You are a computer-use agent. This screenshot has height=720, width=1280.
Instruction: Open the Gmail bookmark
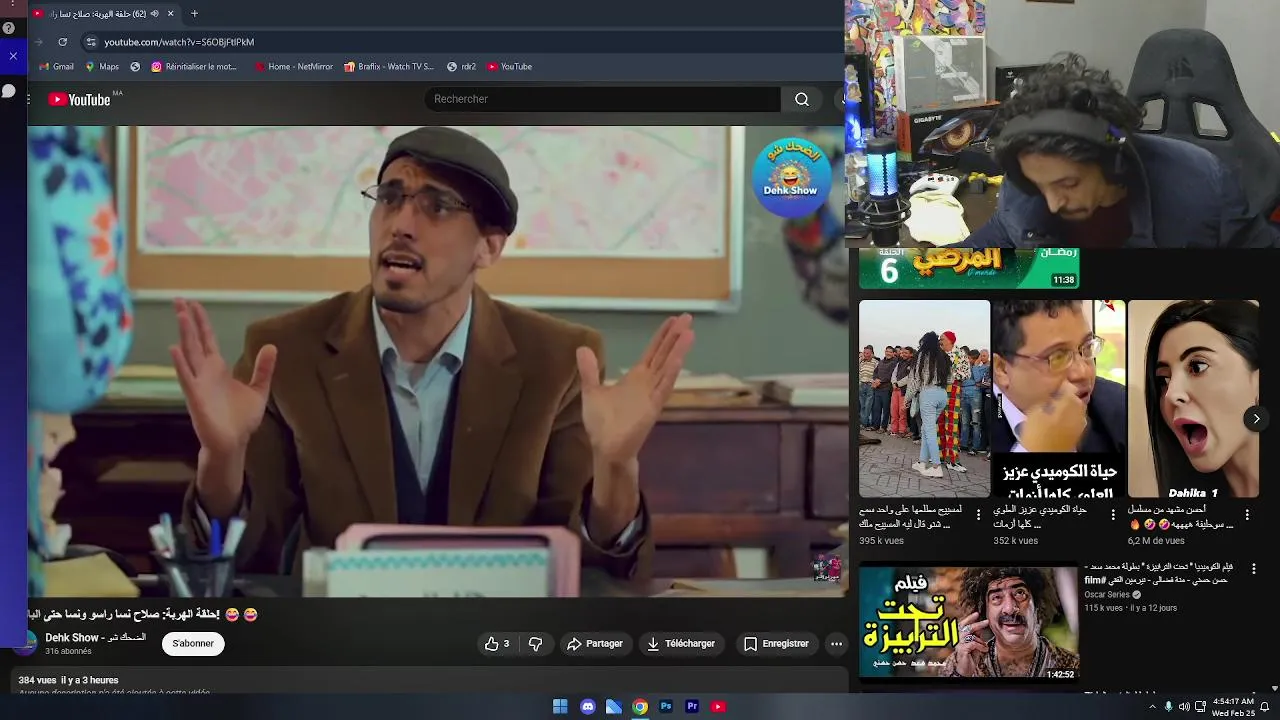pos(56,67)
